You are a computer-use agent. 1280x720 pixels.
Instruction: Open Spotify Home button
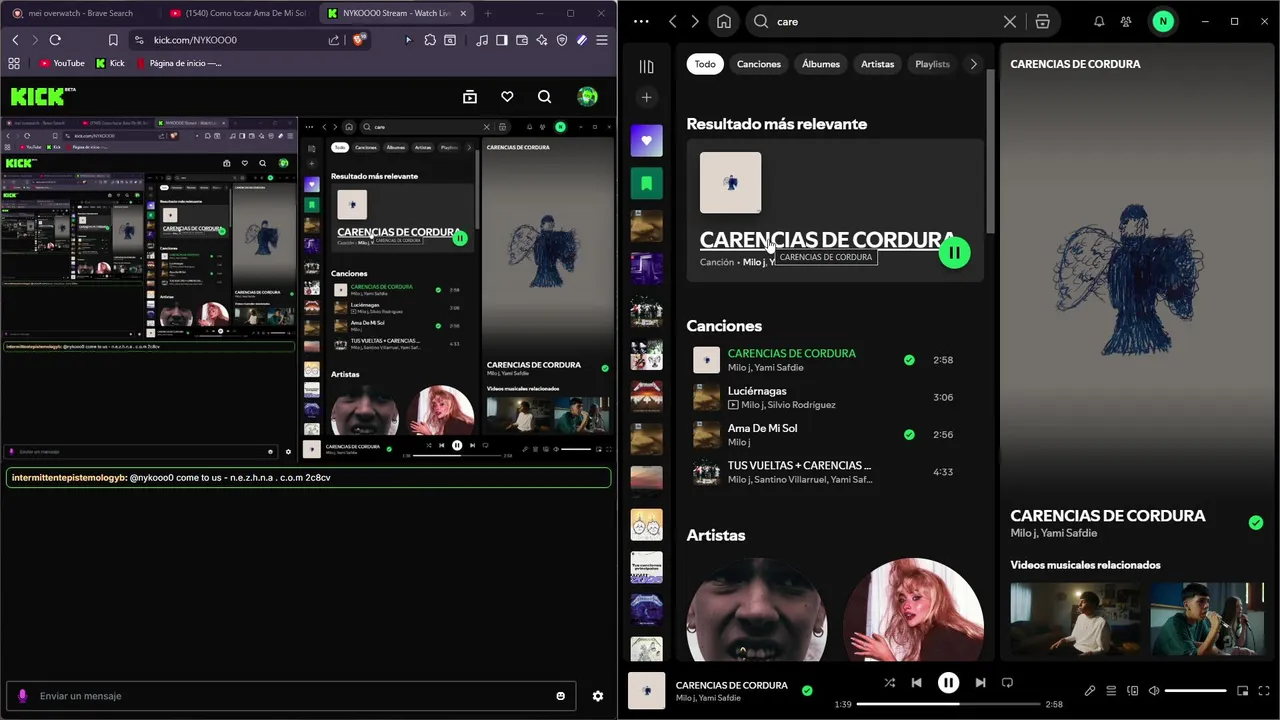[x=724, y=21]
